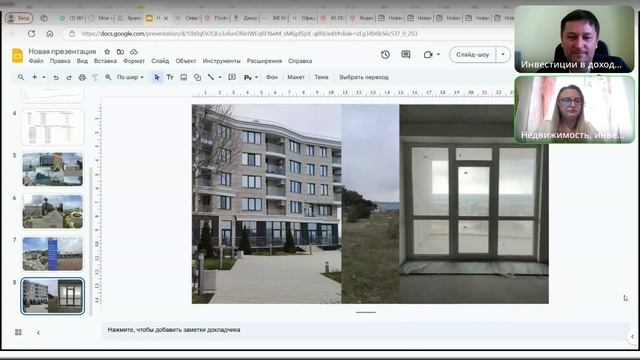Open the Формат menu
This screenshot has width=640, height=360.
(x=133, y=61)
